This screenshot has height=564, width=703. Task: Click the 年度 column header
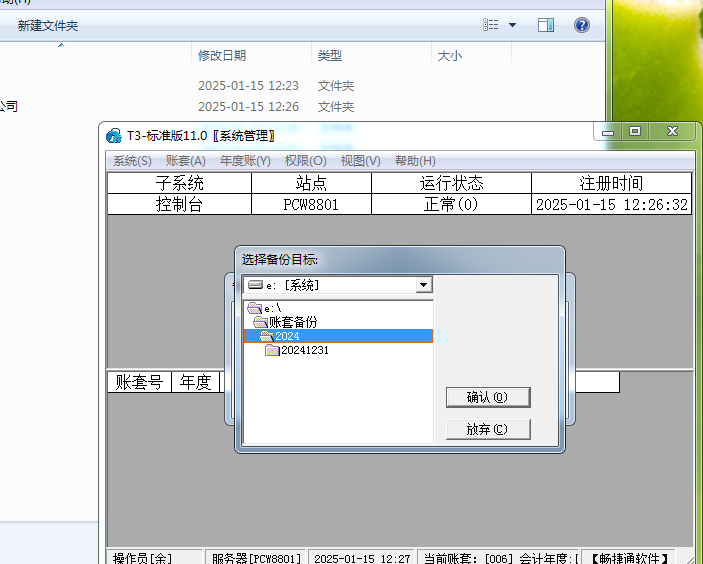[x=195, y=382]
